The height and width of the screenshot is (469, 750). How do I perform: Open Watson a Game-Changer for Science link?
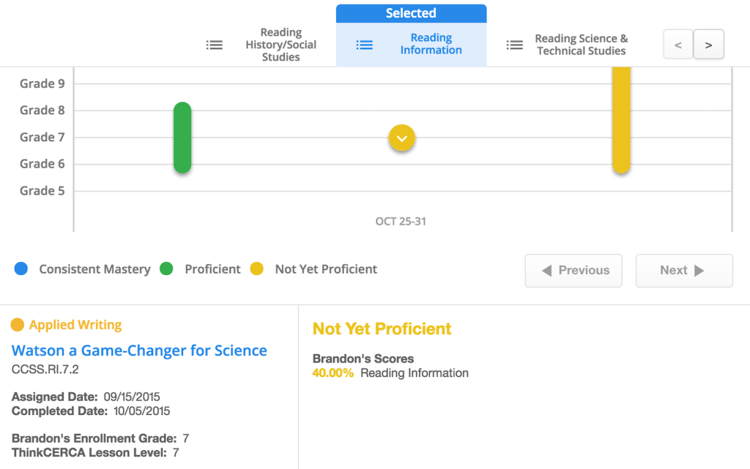[139, 350]
